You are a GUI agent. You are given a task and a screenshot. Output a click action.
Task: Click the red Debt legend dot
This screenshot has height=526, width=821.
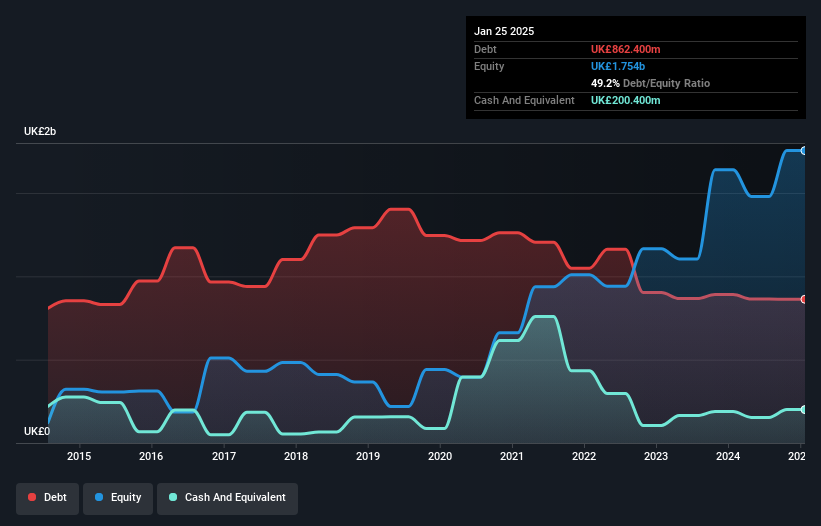[x=32, y=497]
